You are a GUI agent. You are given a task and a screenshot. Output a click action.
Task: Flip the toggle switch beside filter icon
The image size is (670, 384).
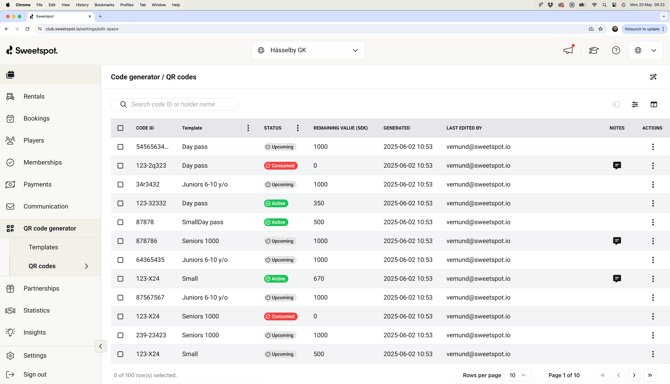click(x=616, y=104)
